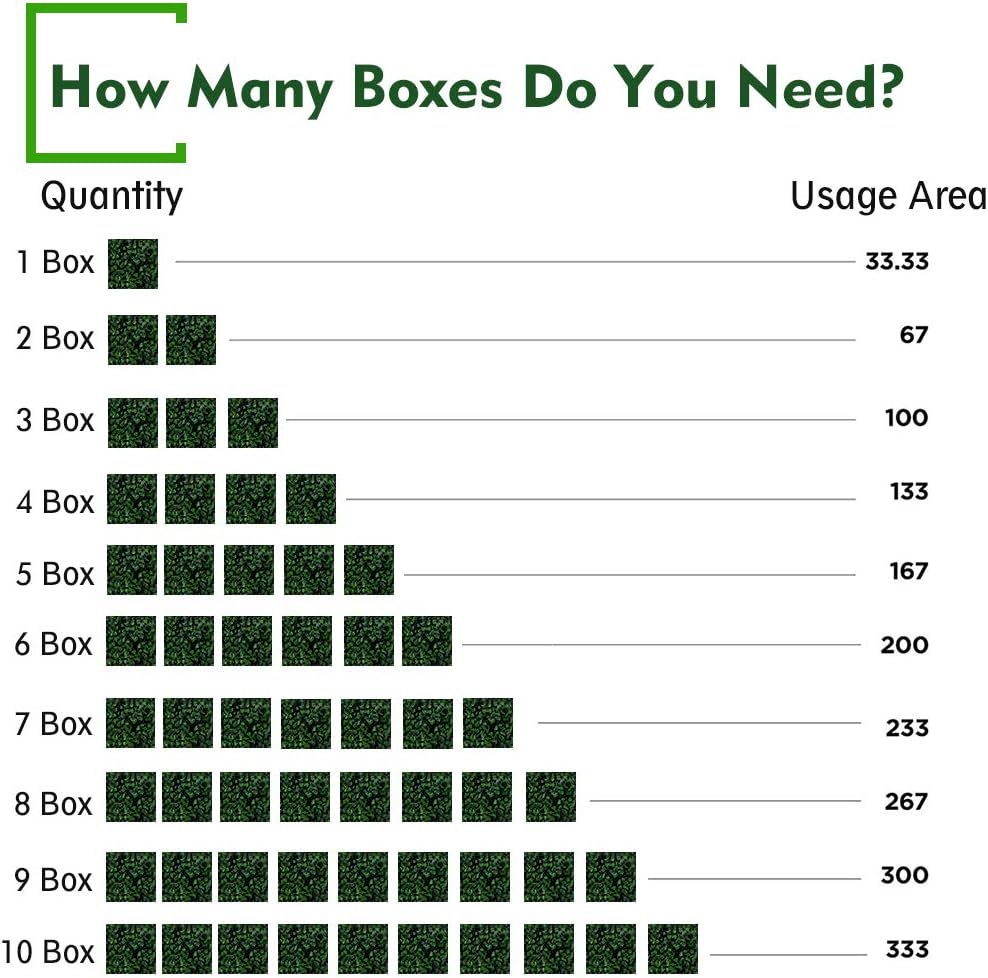Click the last grass tile in 5 Box row
988x978 pixels.
[369, 570]
